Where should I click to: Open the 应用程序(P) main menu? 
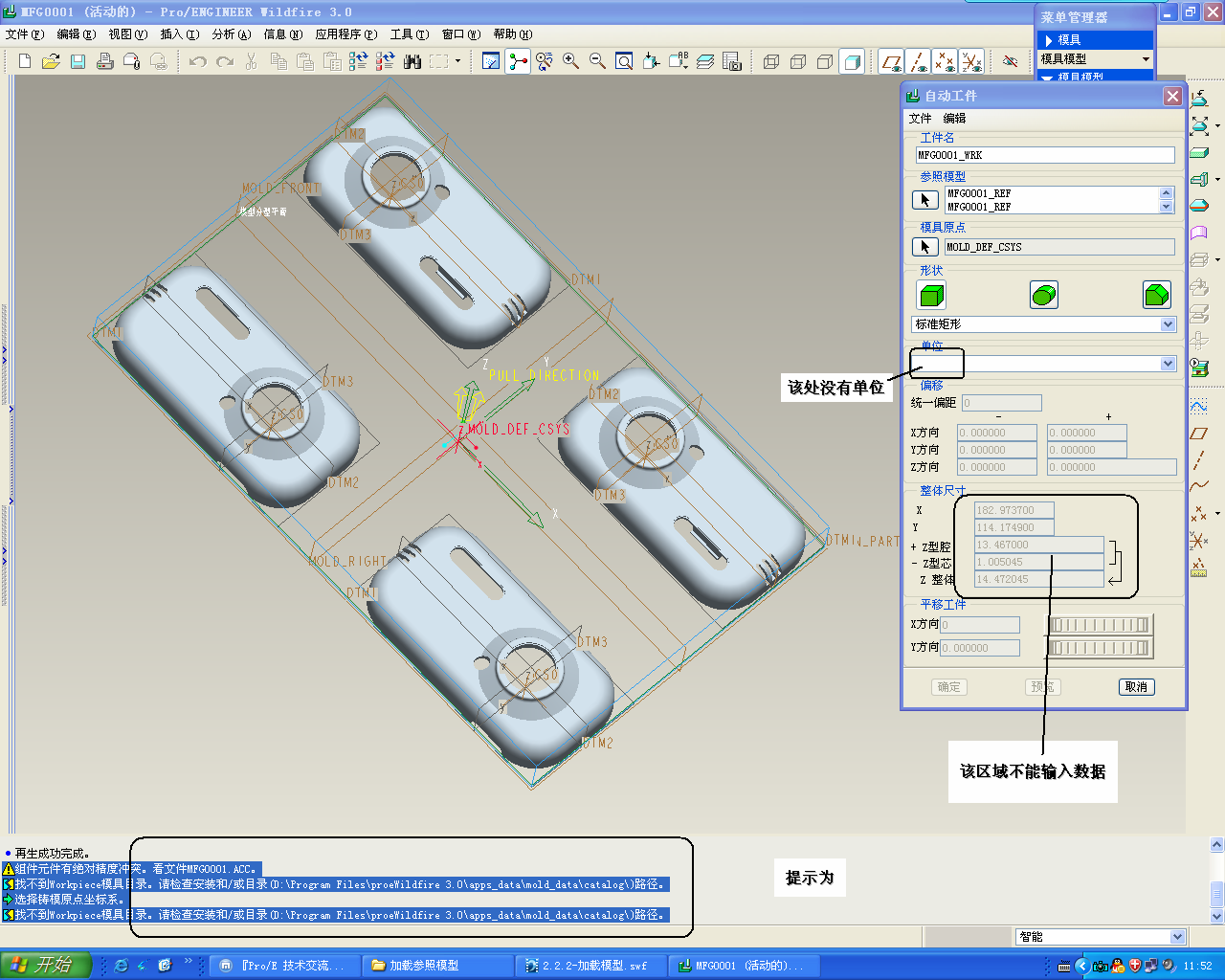coord(346,34)
